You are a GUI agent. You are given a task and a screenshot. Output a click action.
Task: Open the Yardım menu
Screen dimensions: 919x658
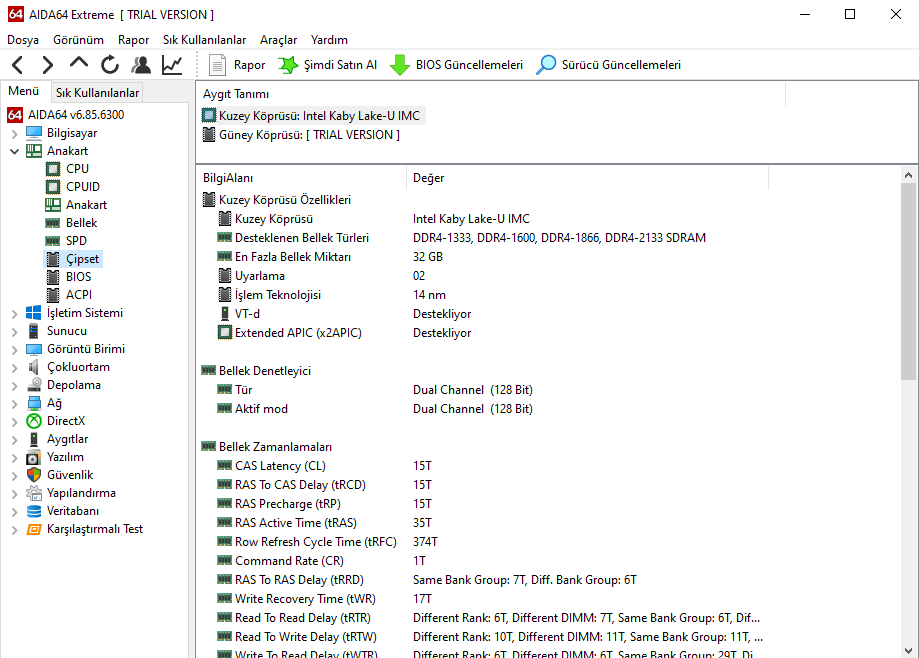pyautogui.click(x=329, y=40)
